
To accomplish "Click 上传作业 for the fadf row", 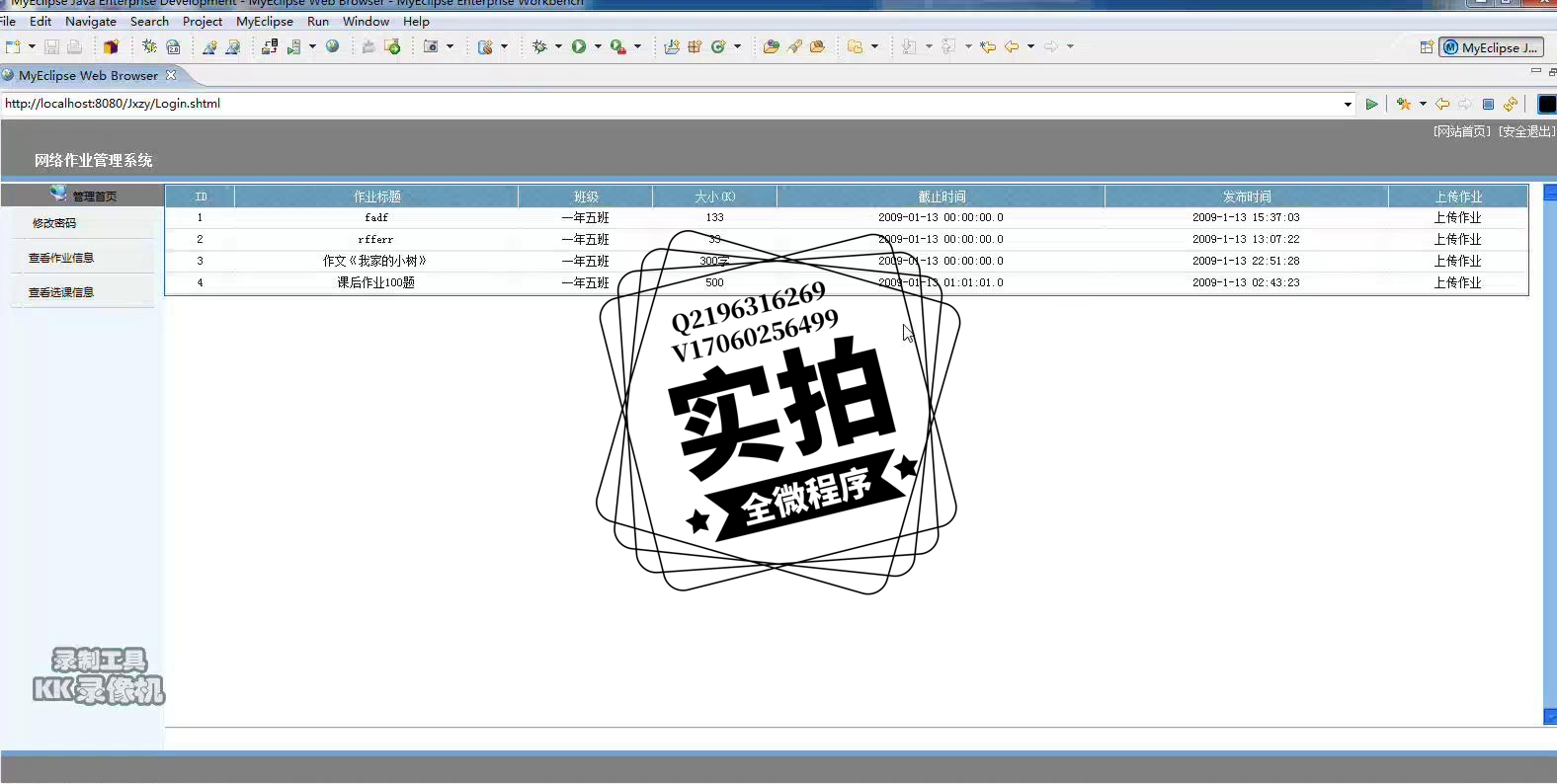I will click(1458, 217).
